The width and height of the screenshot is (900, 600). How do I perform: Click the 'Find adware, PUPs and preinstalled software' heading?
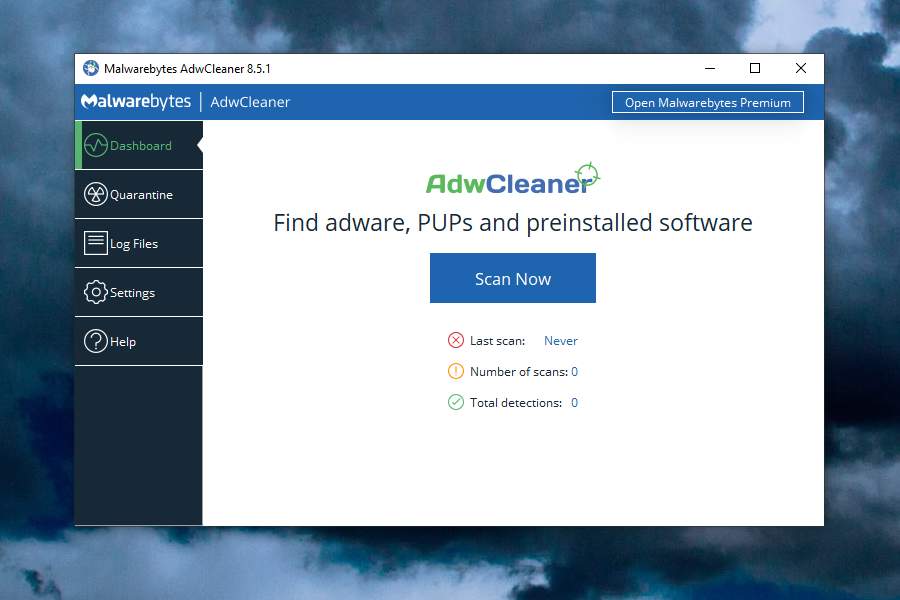513,223
